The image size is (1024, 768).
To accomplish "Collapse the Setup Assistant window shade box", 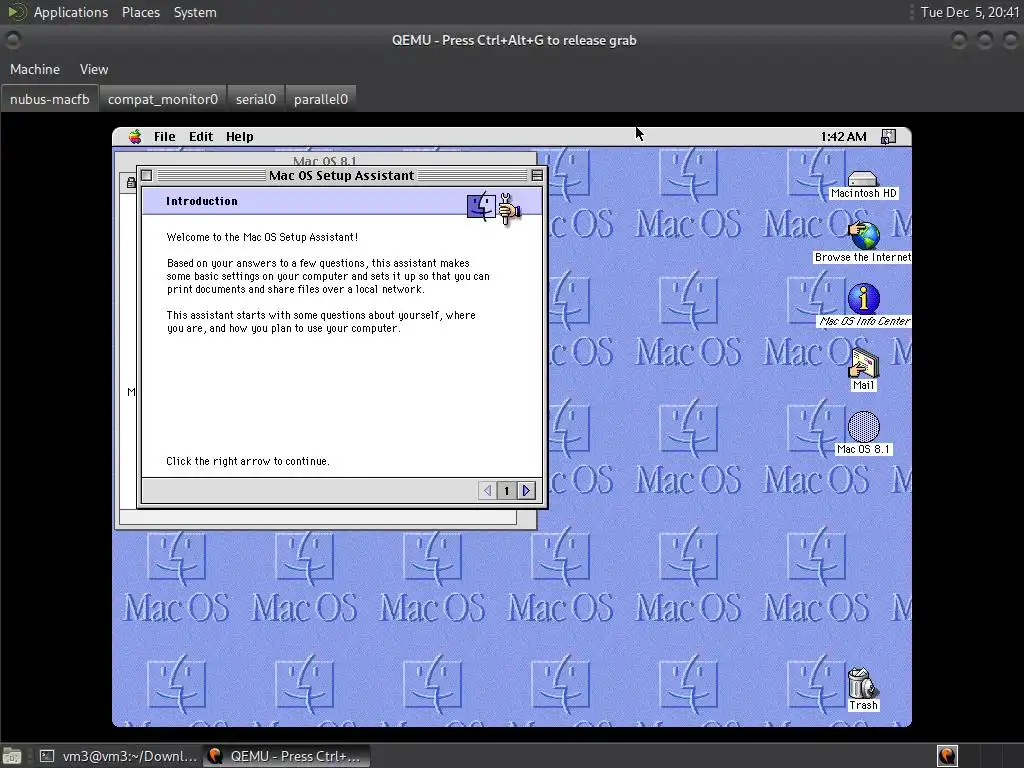I will click(x=537, y=176).
